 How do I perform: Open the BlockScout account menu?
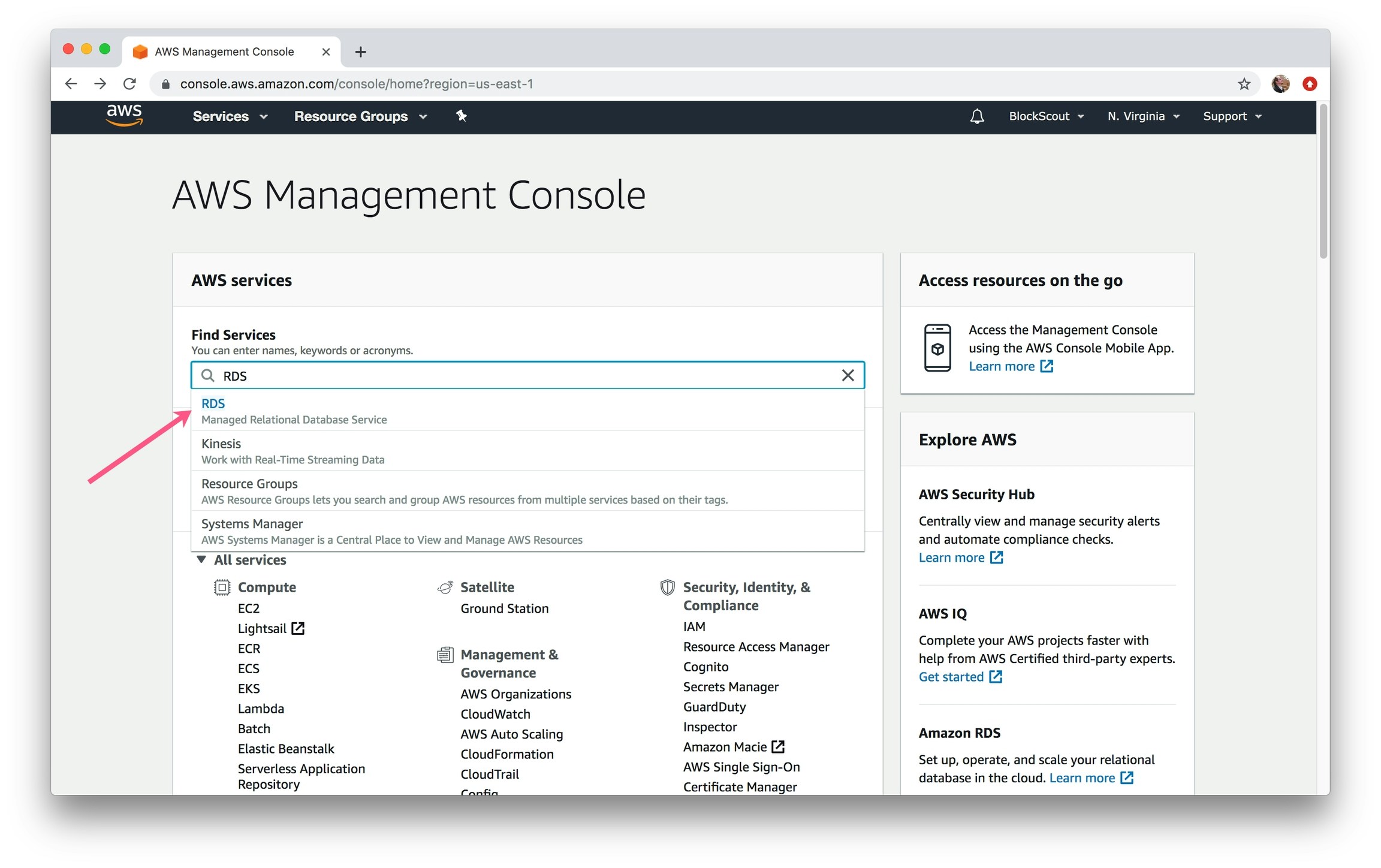1046,116
